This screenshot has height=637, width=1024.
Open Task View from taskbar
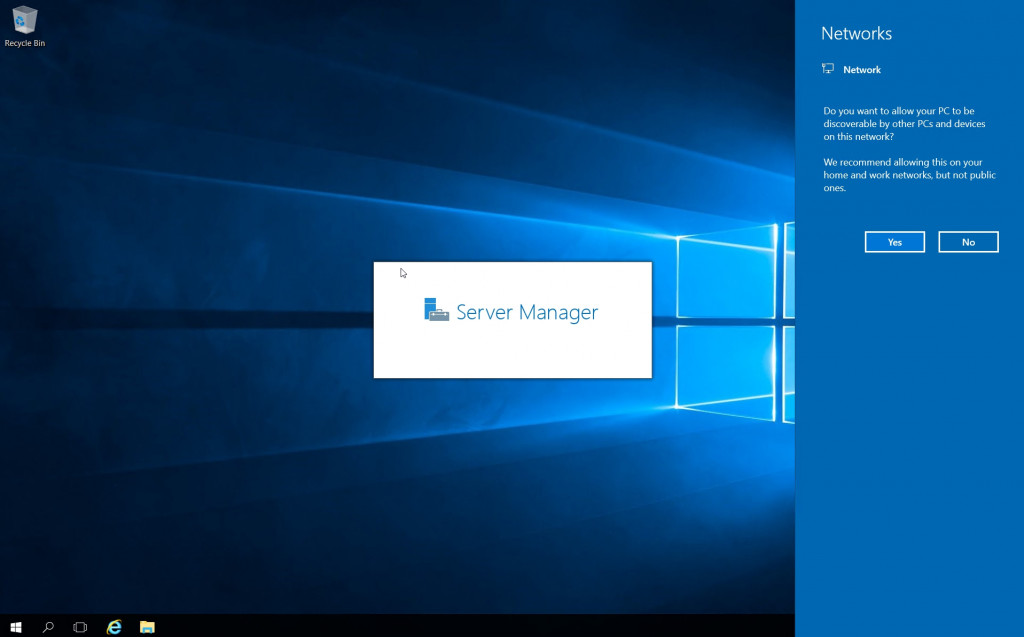[80, 627]
